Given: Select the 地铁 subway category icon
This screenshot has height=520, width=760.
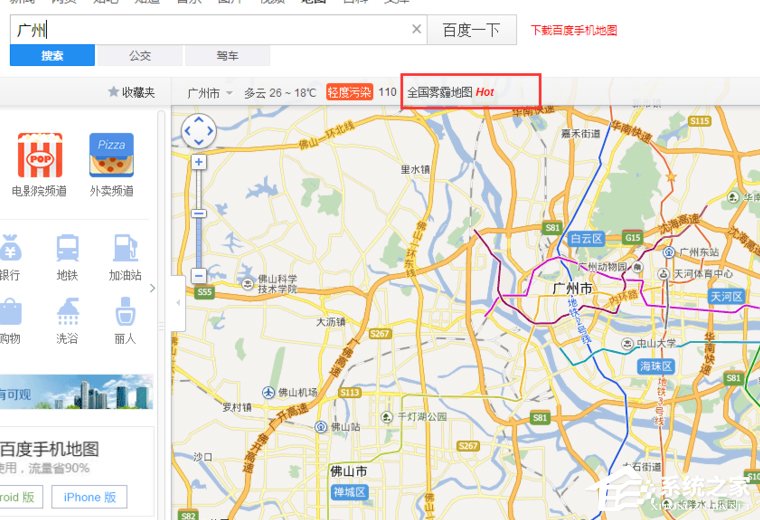Looking at the screenshot, I should (68, 248).
